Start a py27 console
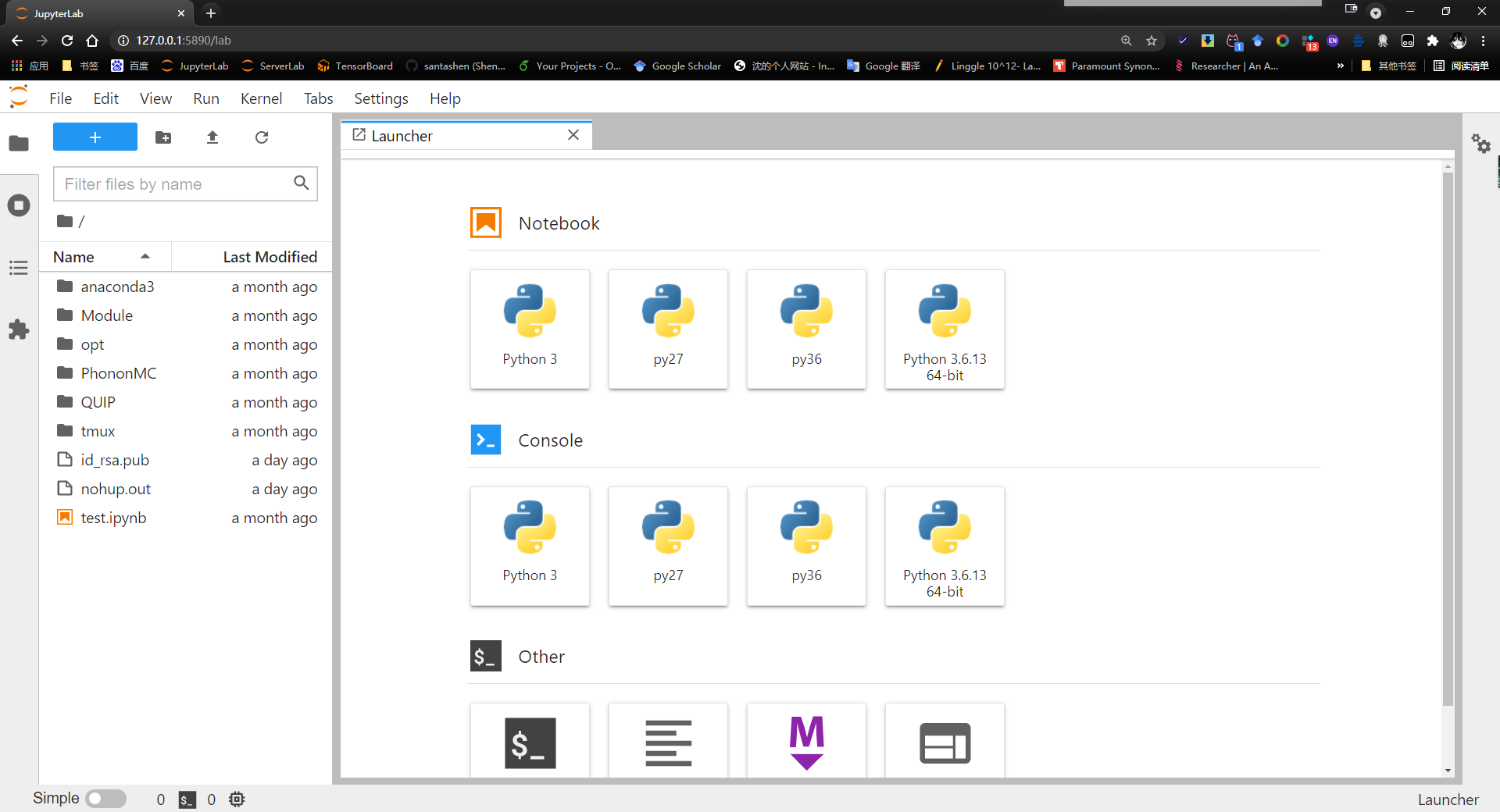The image size is (1500, 812). pos(668,546)
